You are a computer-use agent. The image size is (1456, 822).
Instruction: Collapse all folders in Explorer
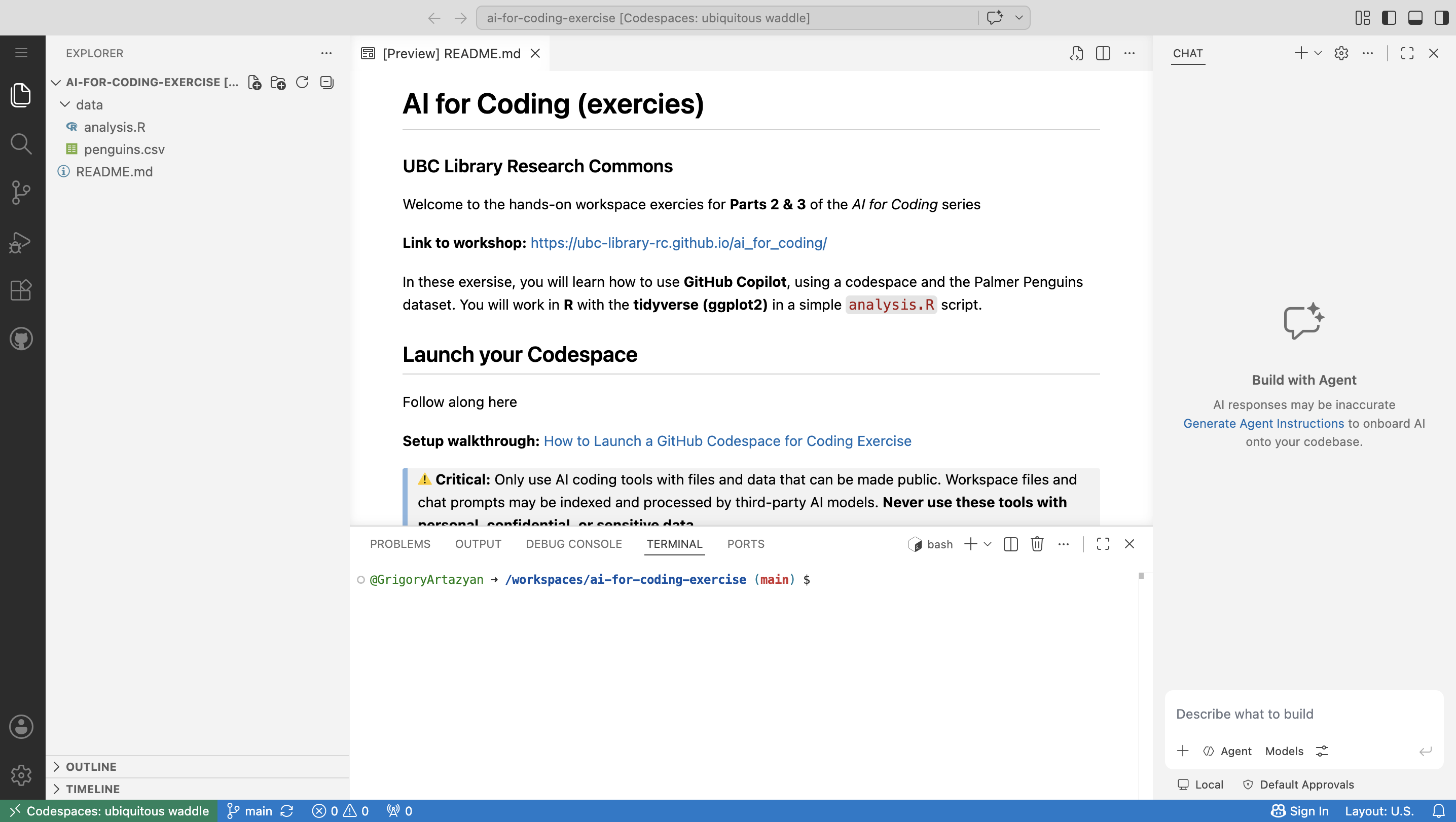[326, 83]
